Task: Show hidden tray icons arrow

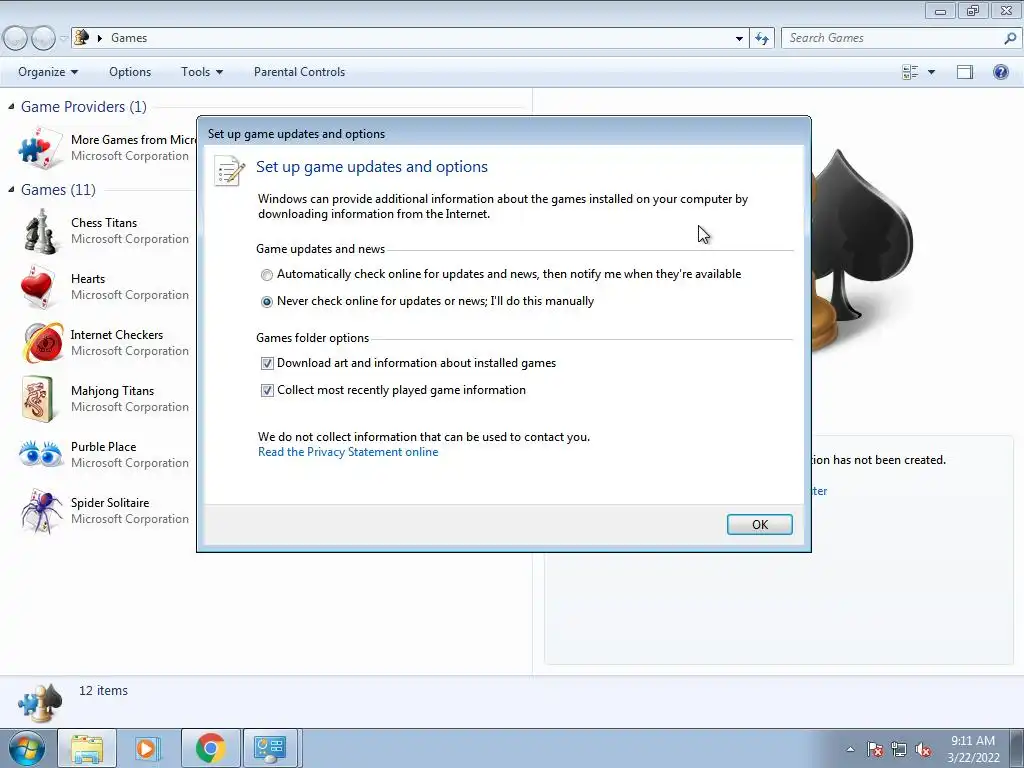Action: (x=850, y=749)
